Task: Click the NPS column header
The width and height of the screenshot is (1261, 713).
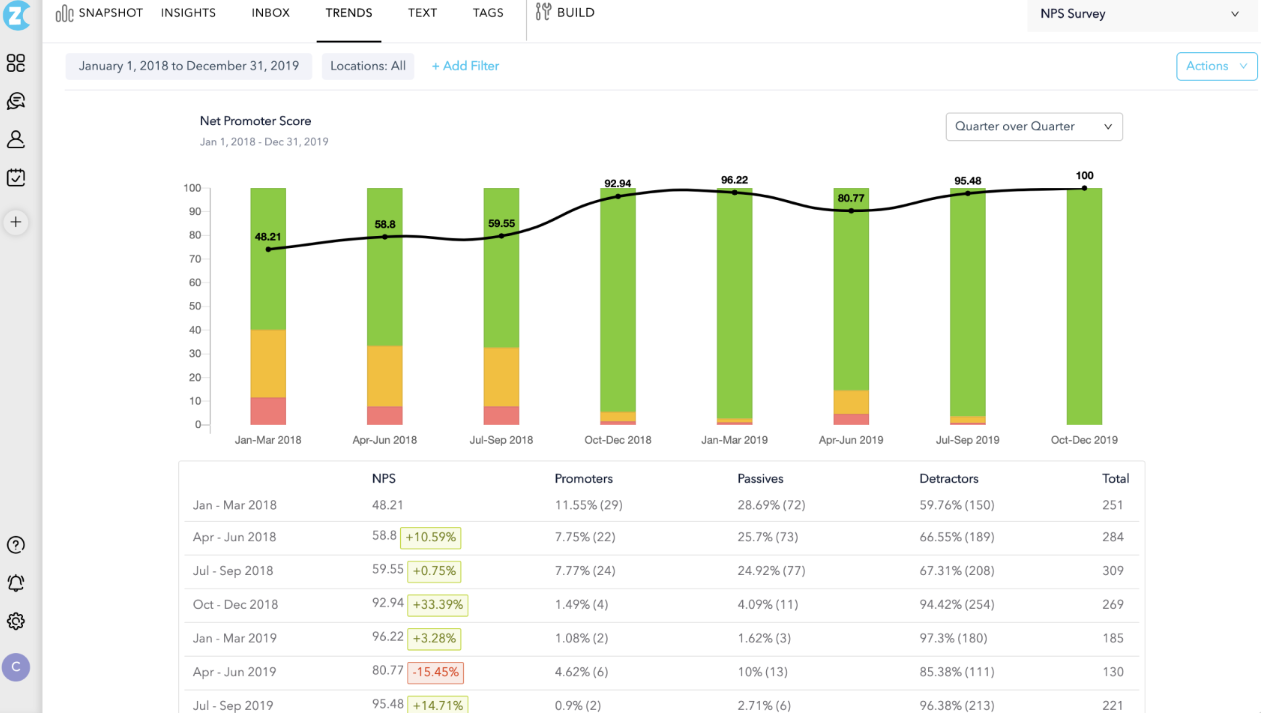Action: coord(384,479)
